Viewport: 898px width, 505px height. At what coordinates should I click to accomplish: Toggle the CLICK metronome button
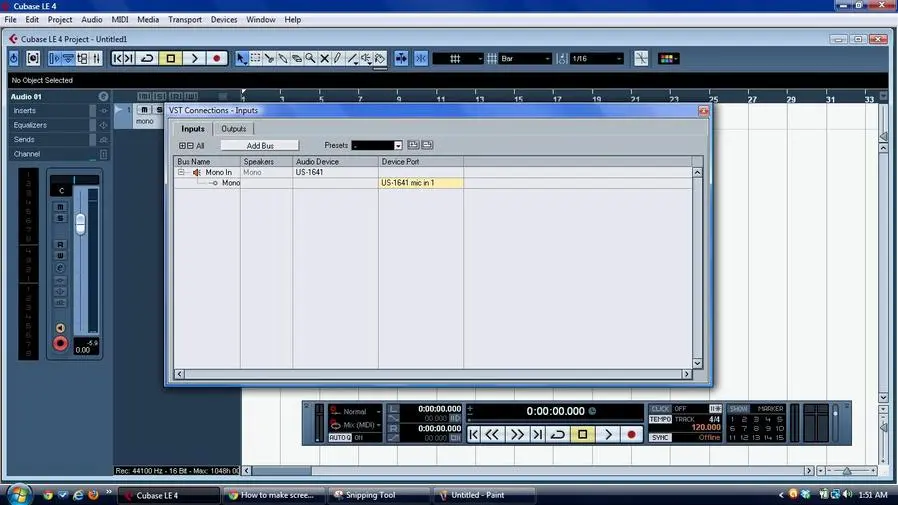(660, 409)
